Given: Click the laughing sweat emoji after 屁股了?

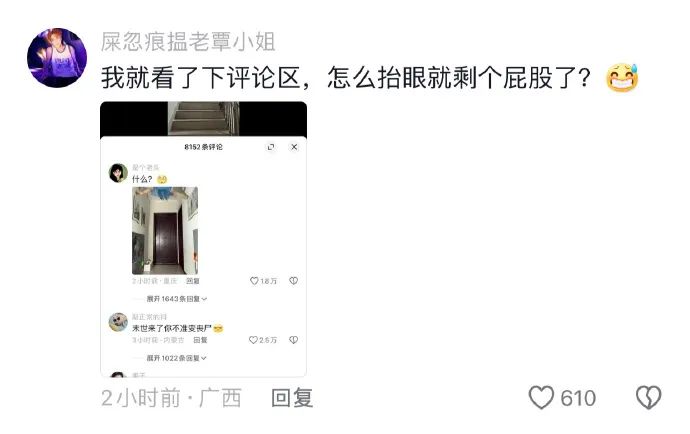Looking at the screenshot, I should click(x=622, y=78).
